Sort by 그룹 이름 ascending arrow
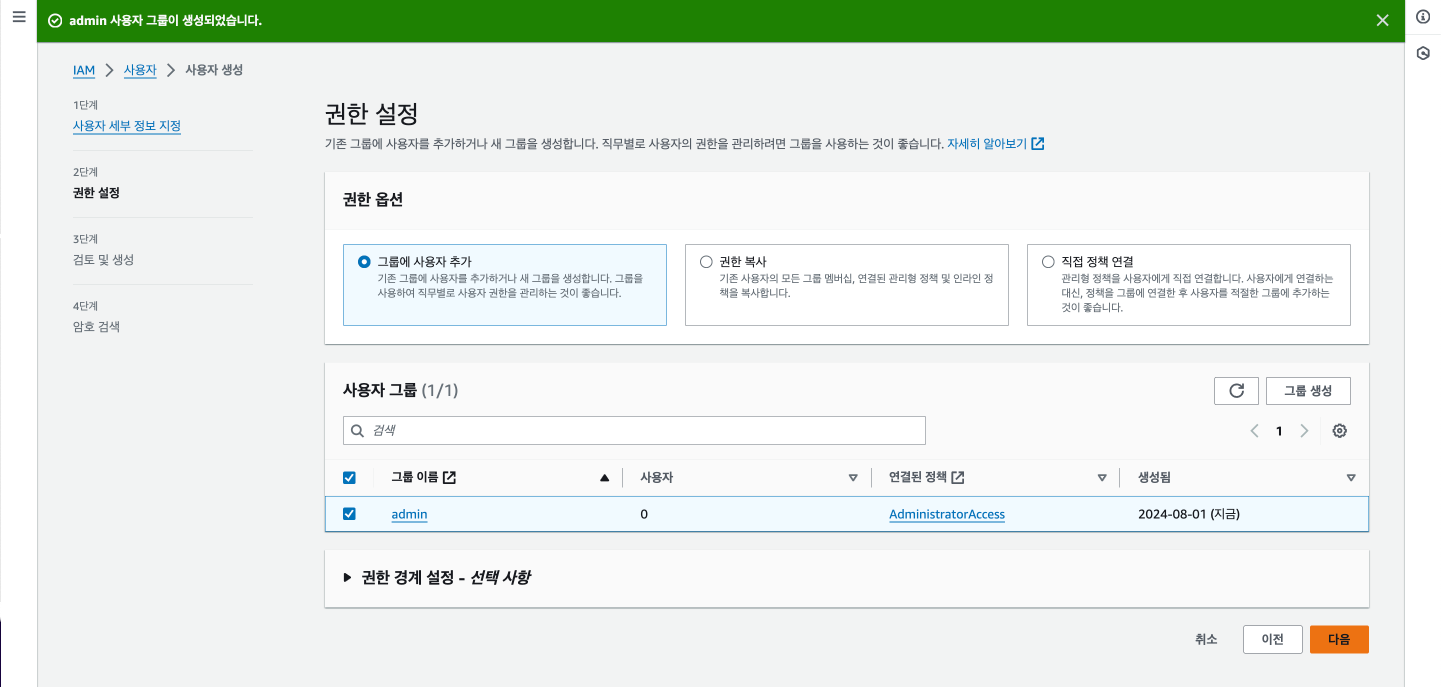The image size is (1441, 687). 604,478
